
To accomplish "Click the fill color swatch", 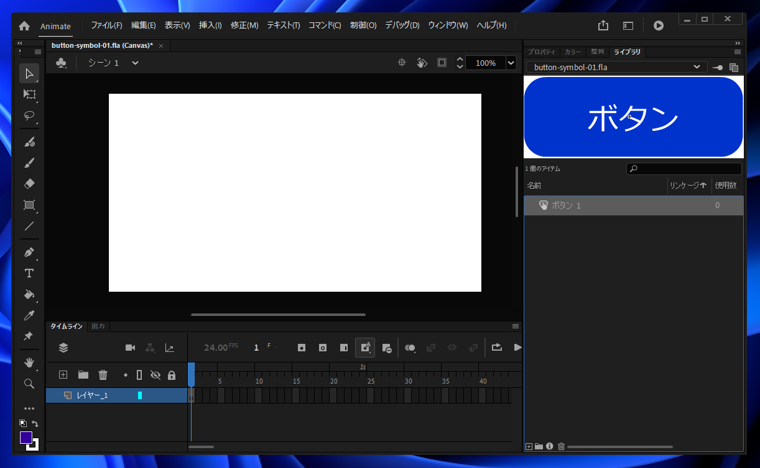I will [26, 437].
